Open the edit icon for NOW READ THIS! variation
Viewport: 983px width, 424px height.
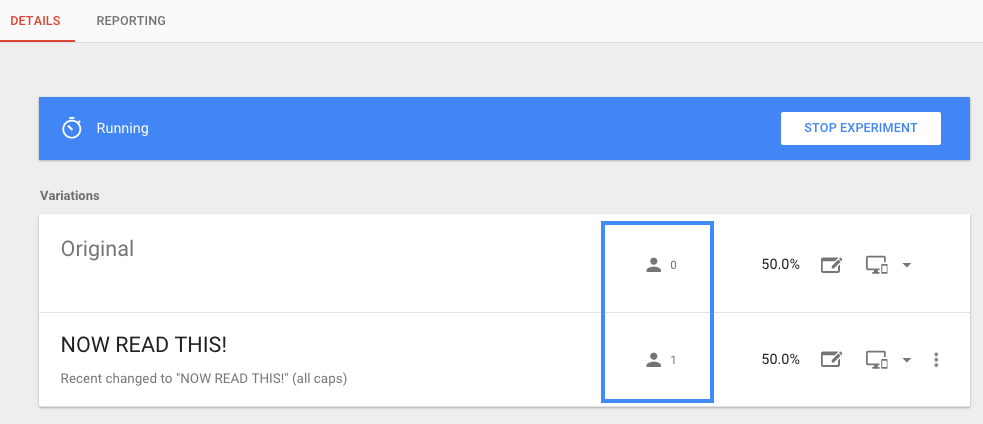pyautogui.click(x=831, y=359)
